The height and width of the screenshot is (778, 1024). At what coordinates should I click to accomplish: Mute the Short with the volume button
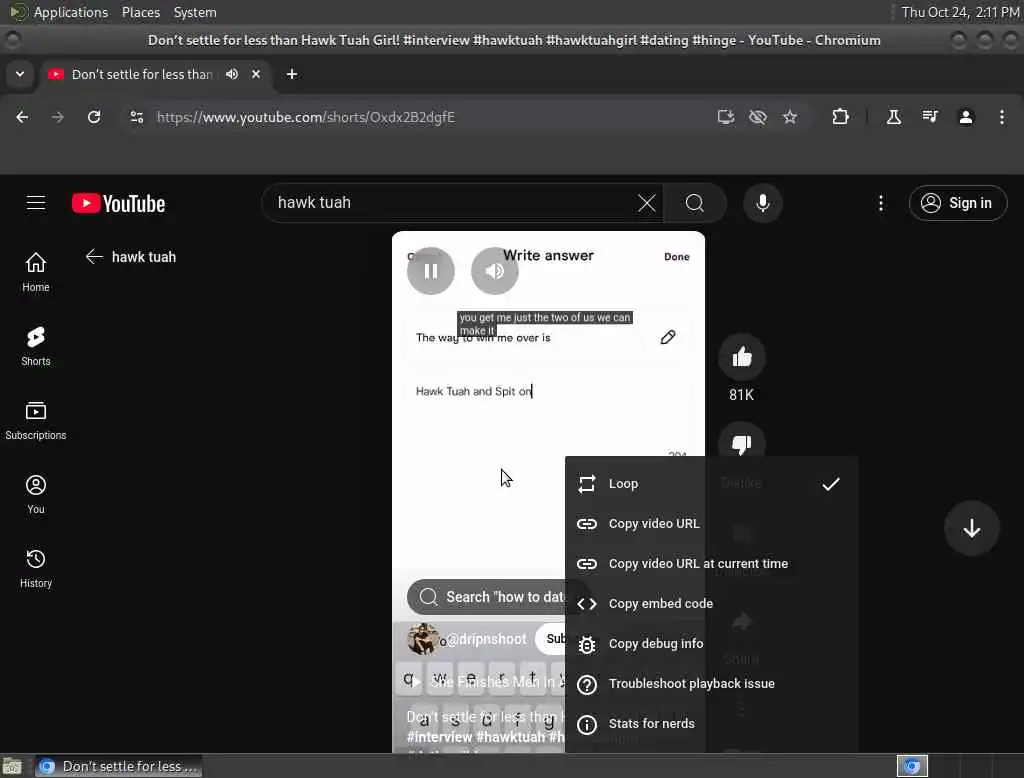point(494,270)
